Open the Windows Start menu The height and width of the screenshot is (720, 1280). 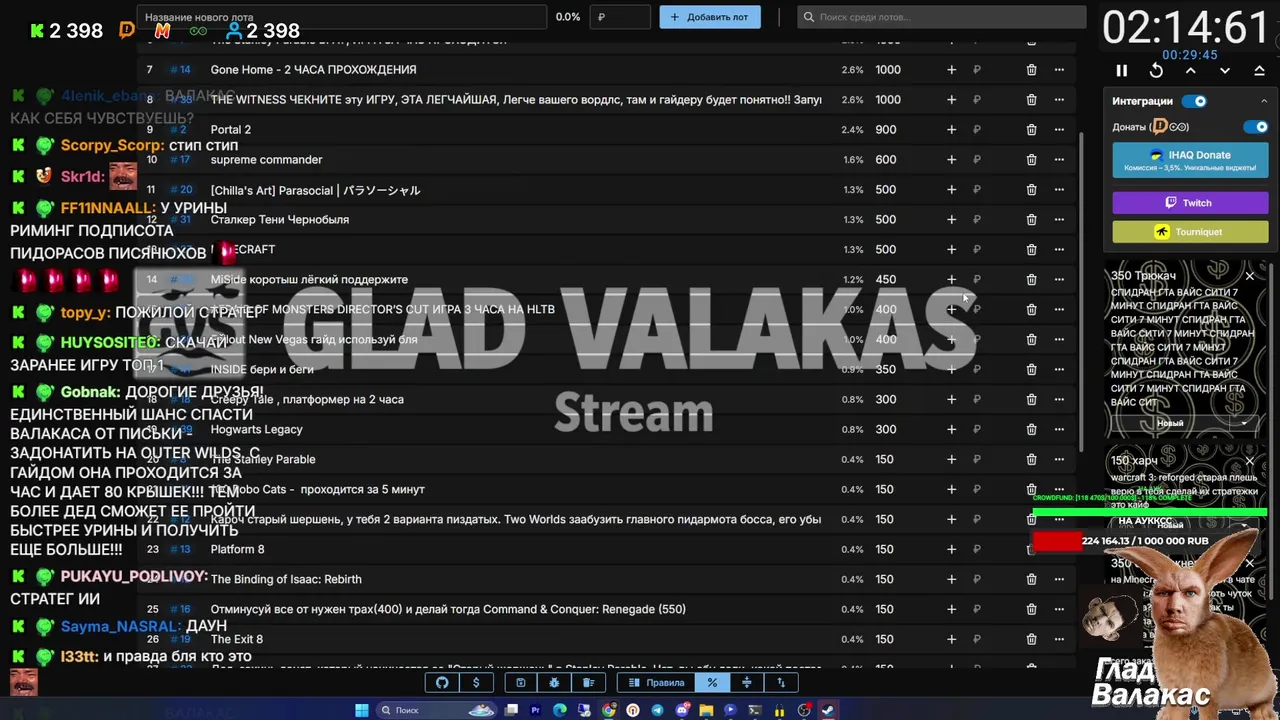click(361, 710)
